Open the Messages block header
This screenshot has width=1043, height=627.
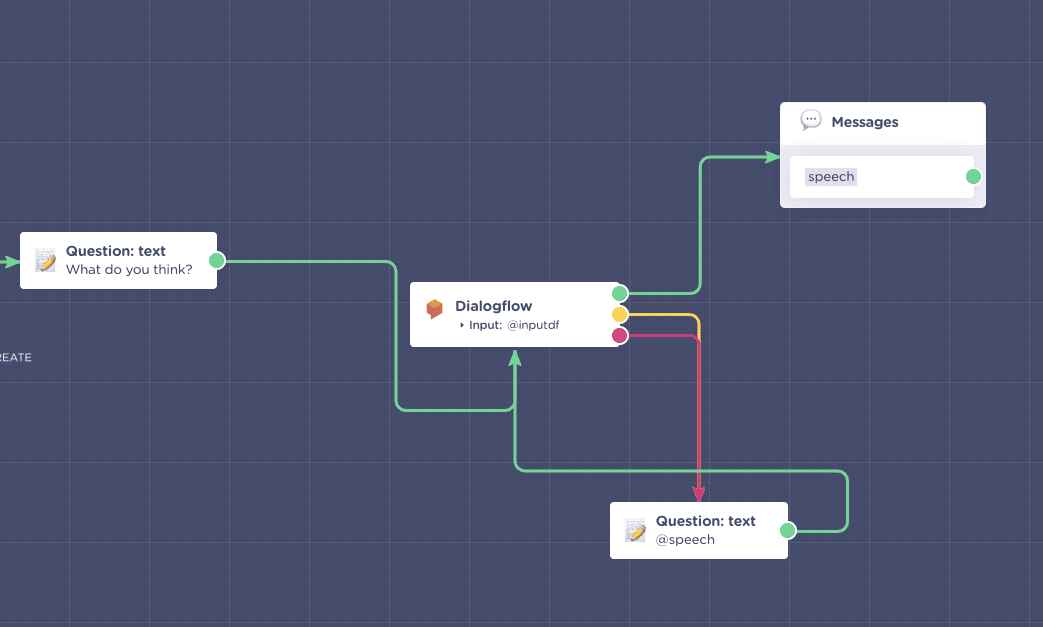pos(864,121)
